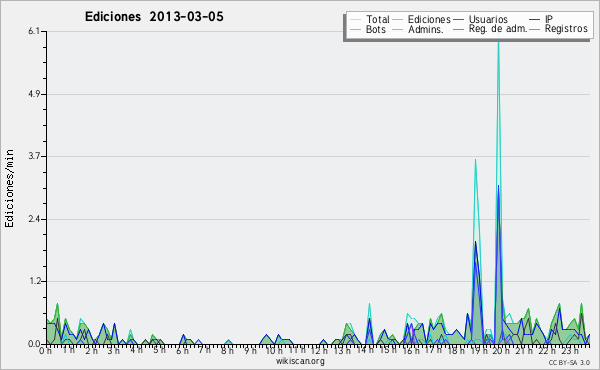
Task: Click the '8 h' x-axis label
Action: (x=227, y=351)
